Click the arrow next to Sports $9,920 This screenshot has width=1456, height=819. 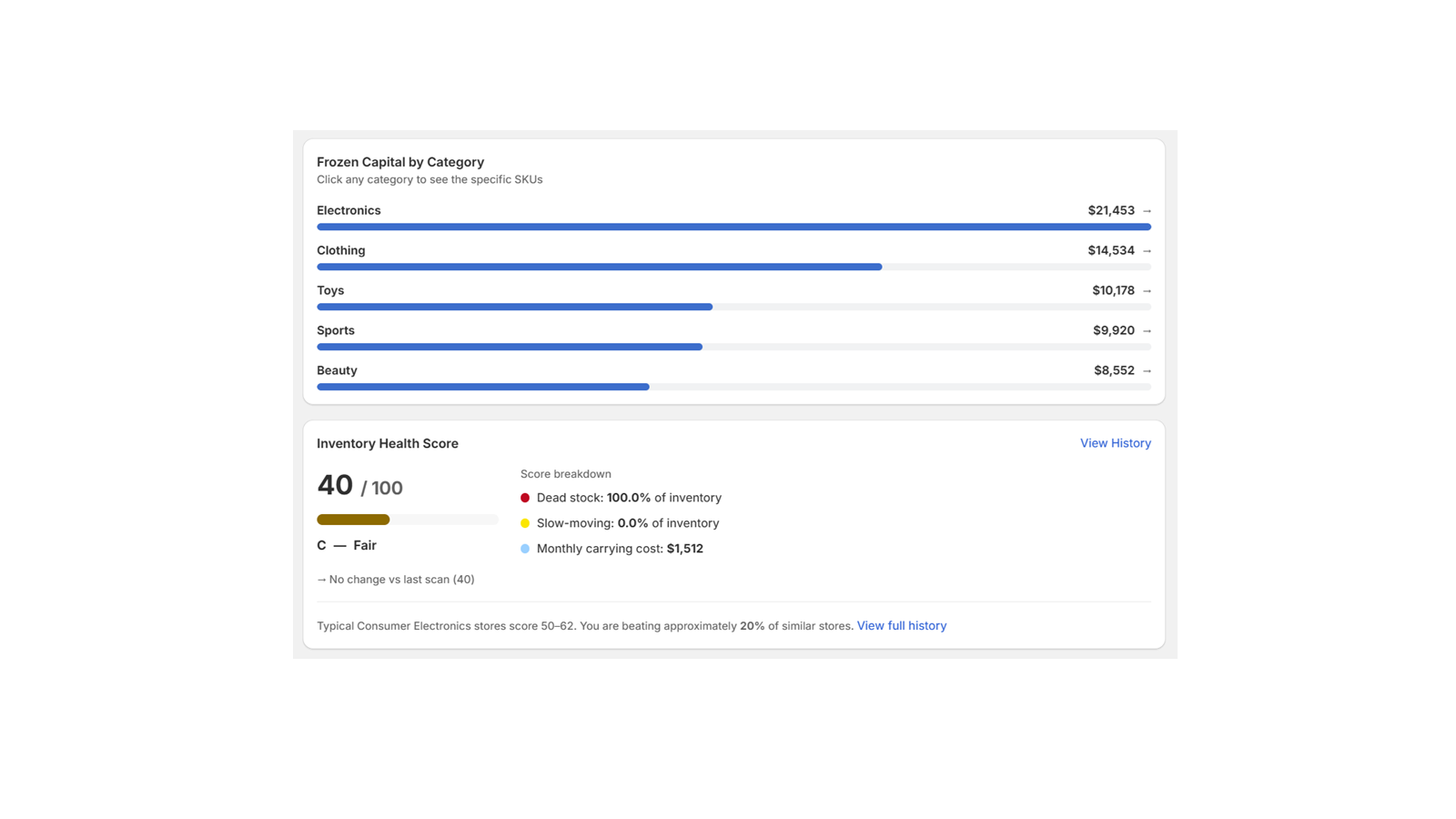click(1147, 331)
